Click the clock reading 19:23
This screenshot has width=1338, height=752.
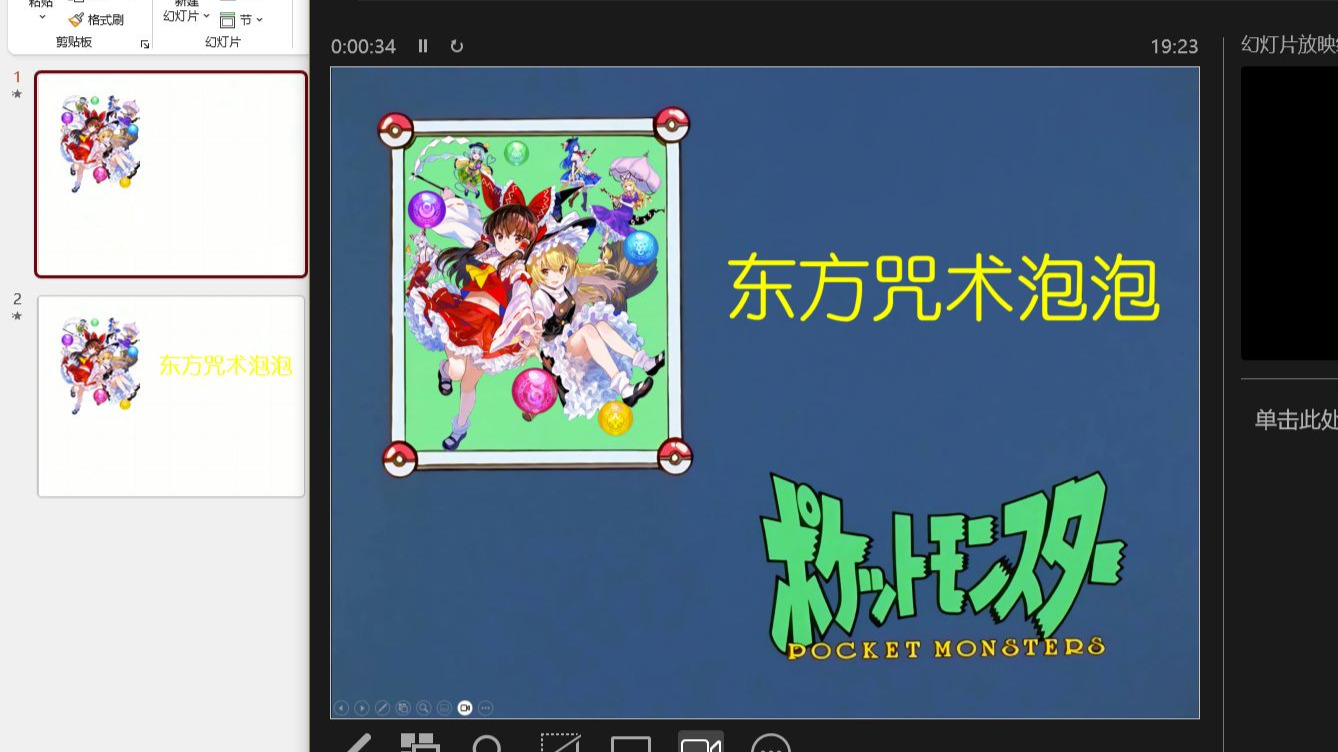pyautogui.click(x=1174, y=47)
